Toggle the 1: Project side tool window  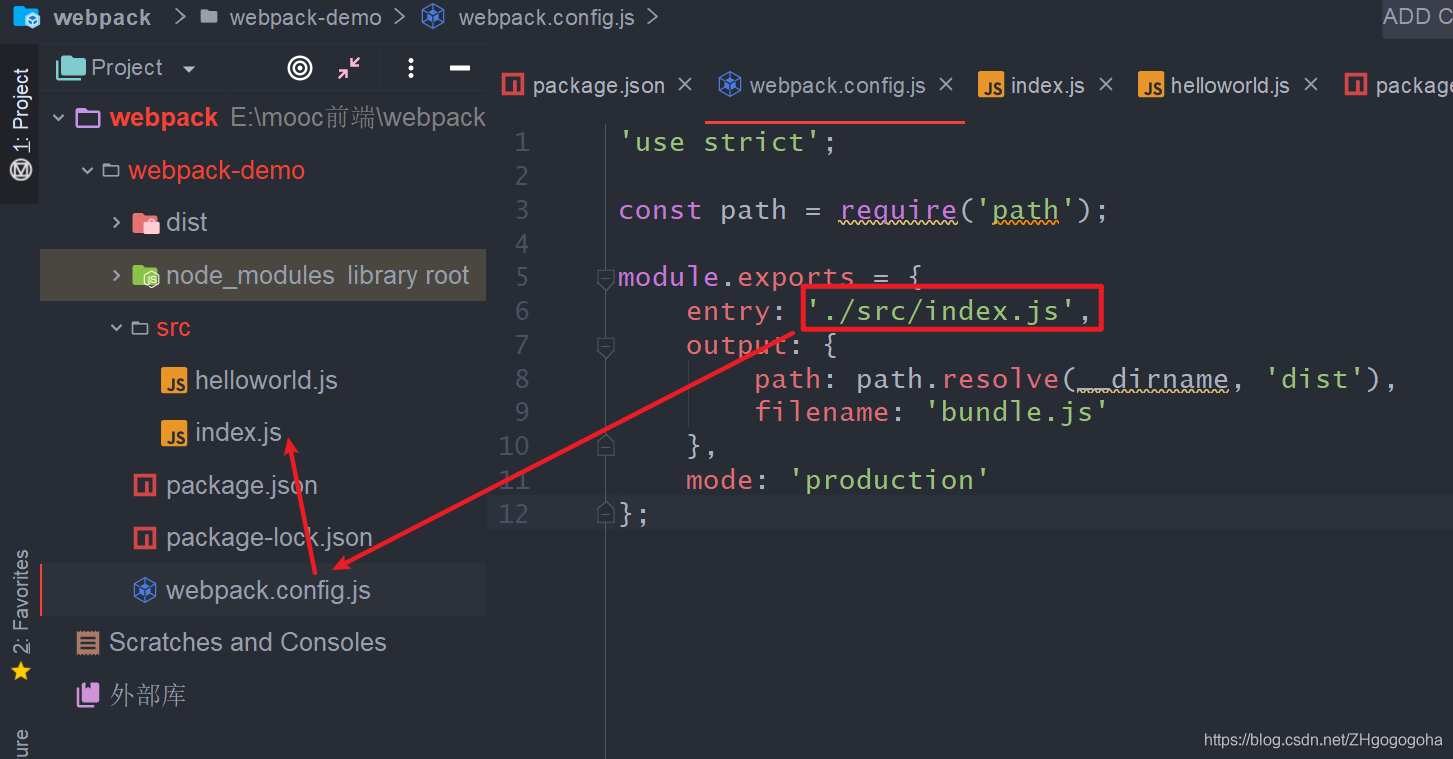point(20,124)
